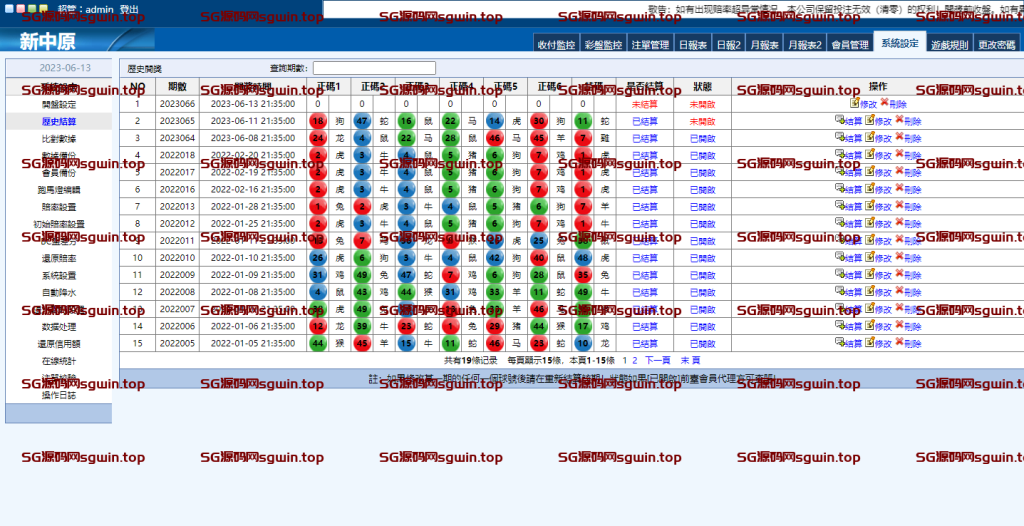The height and width of the screenshot is (526, 1024).
Task: Open 在線統計 in the left sidebar
Action: [x=58, y=360]
